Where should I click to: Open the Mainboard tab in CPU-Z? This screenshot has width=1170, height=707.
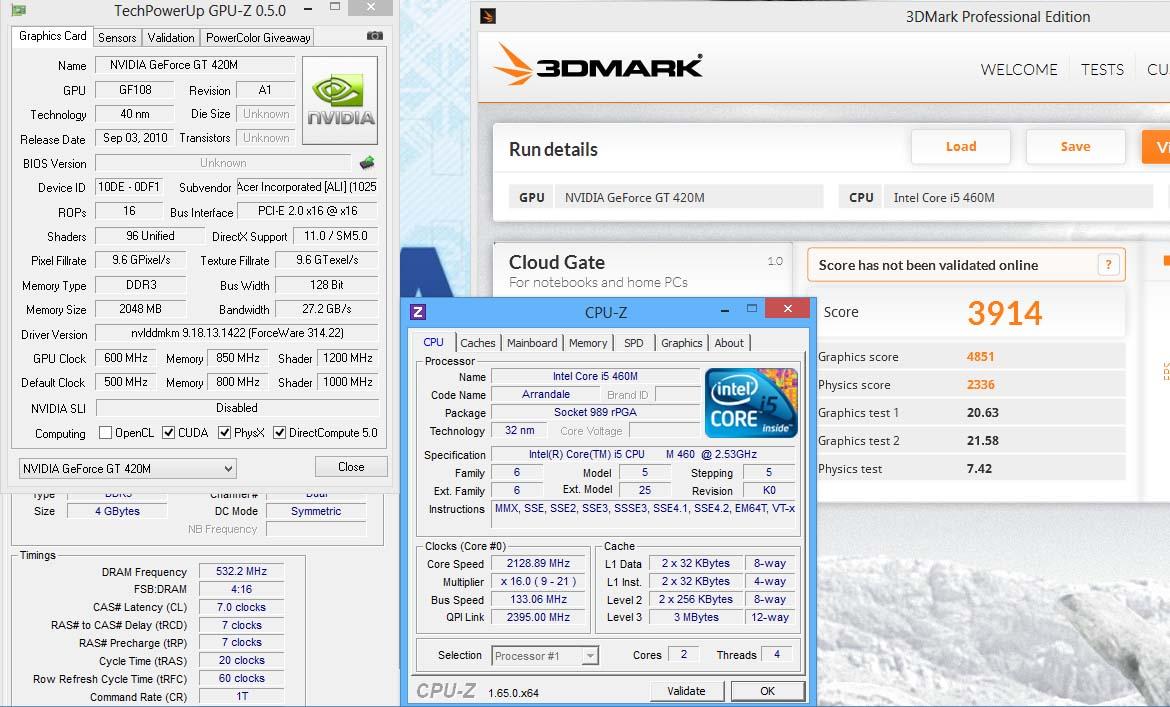coord(532,343)
